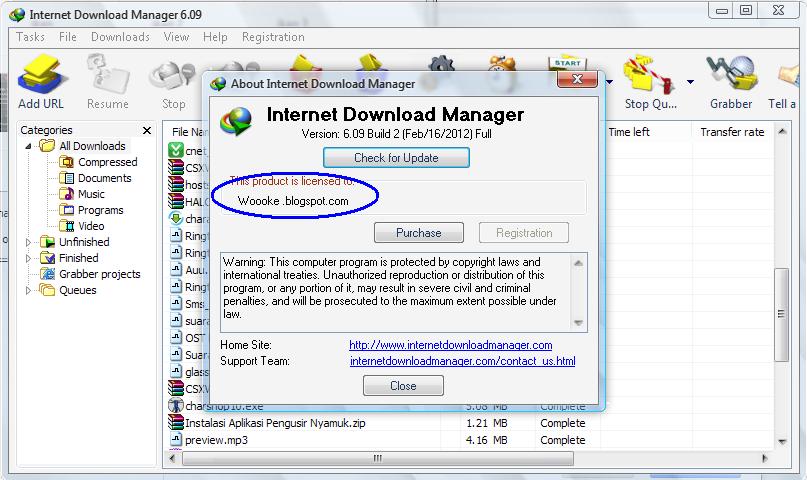The image size is (807, 480).
Task: Click the preview.mp3 file icon
Action: click(x=176, y=439)
